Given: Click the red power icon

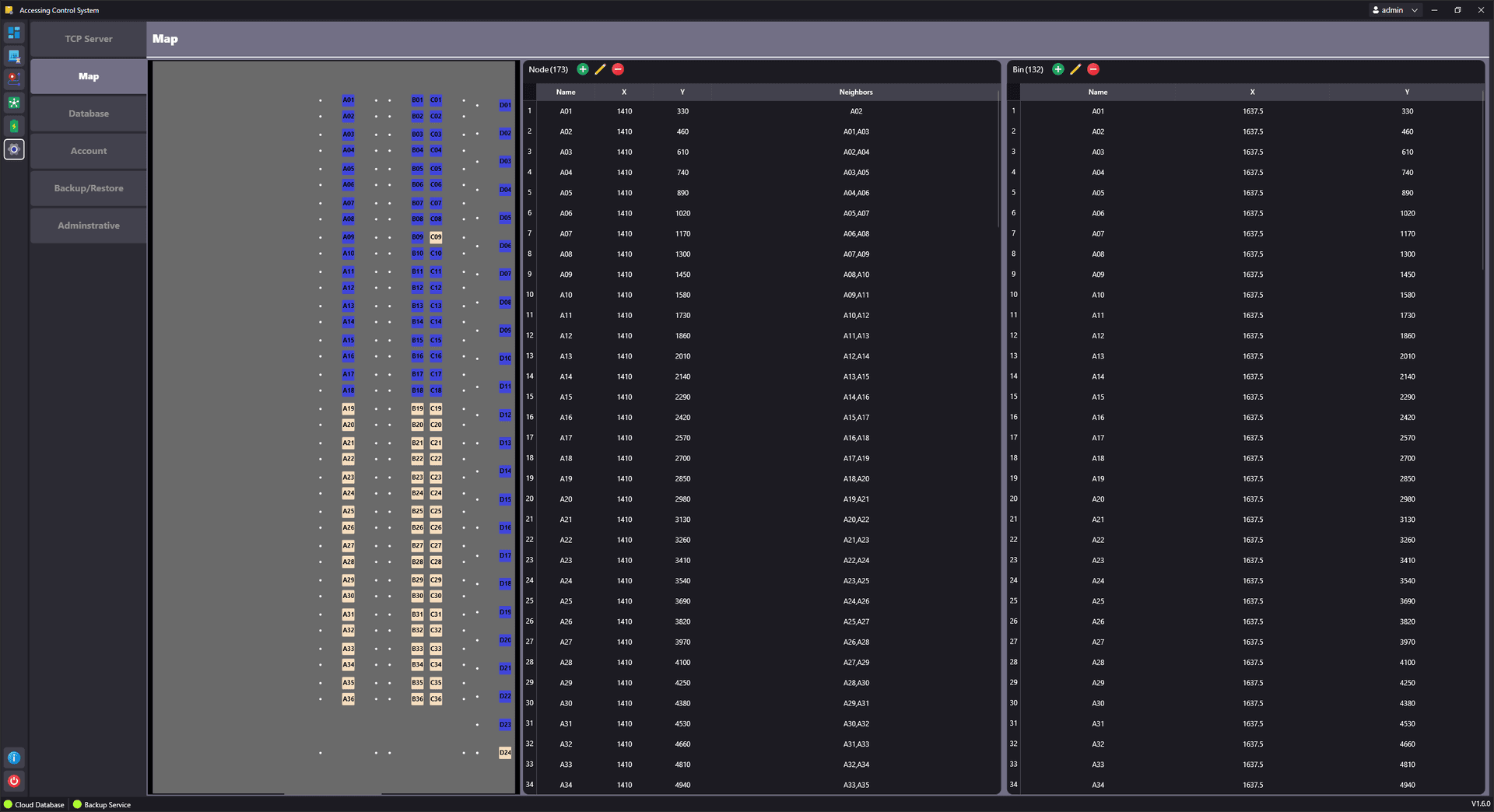Looking at the screenshot, I should pos(14,781).
